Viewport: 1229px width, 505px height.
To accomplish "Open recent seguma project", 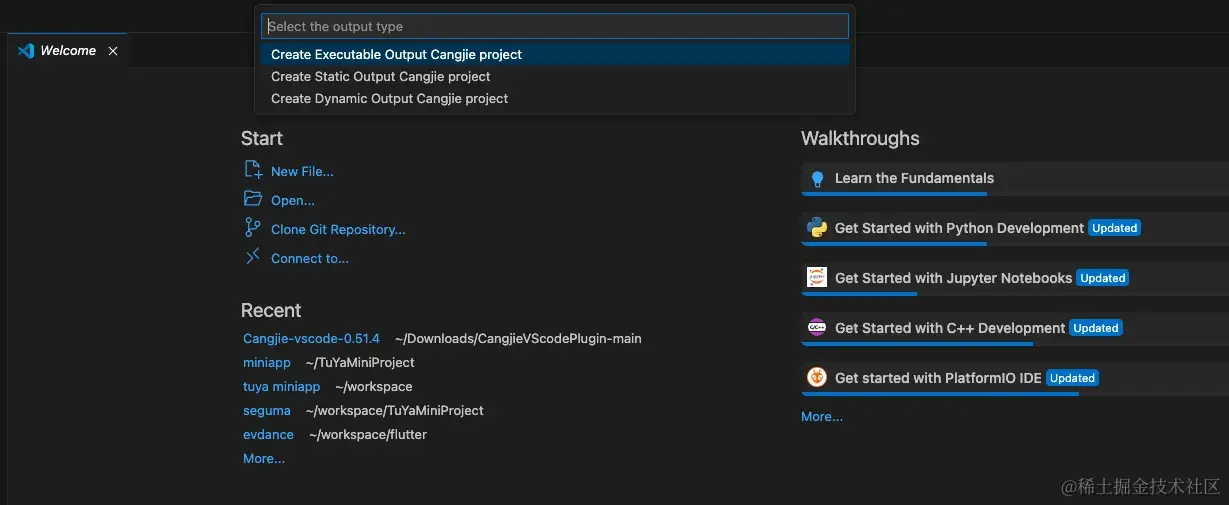I will (267, 411).
